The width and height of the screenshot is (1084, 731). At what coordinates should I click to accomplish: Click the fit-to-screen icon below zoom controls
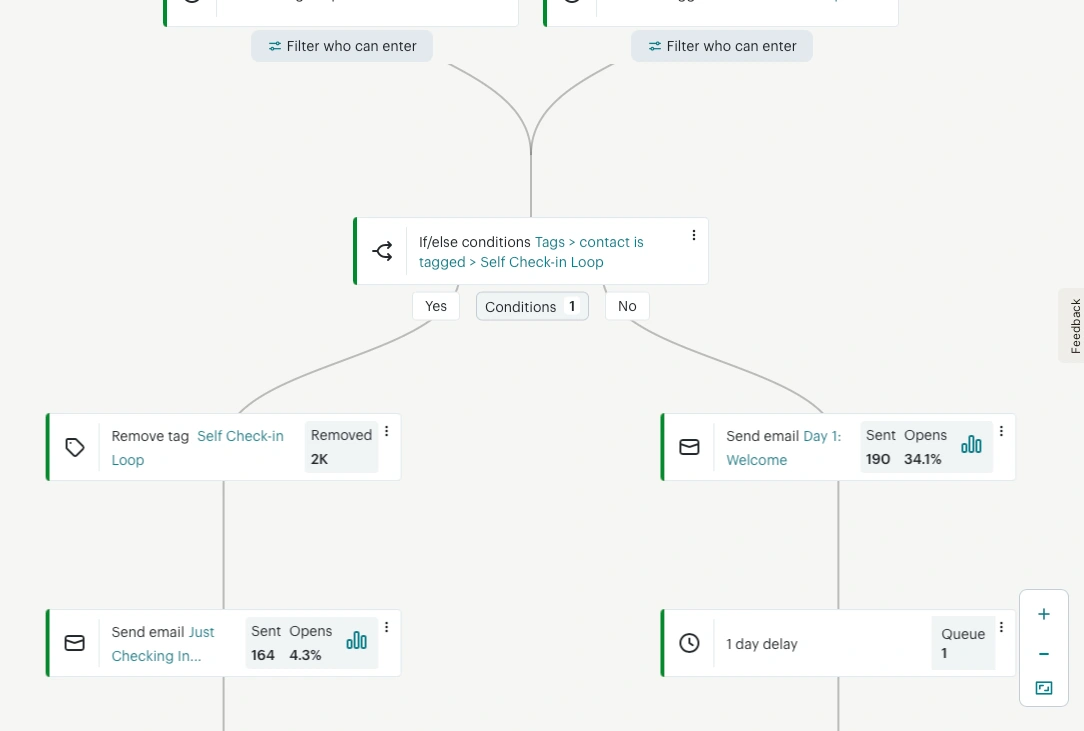click(x=1044, y=687)
